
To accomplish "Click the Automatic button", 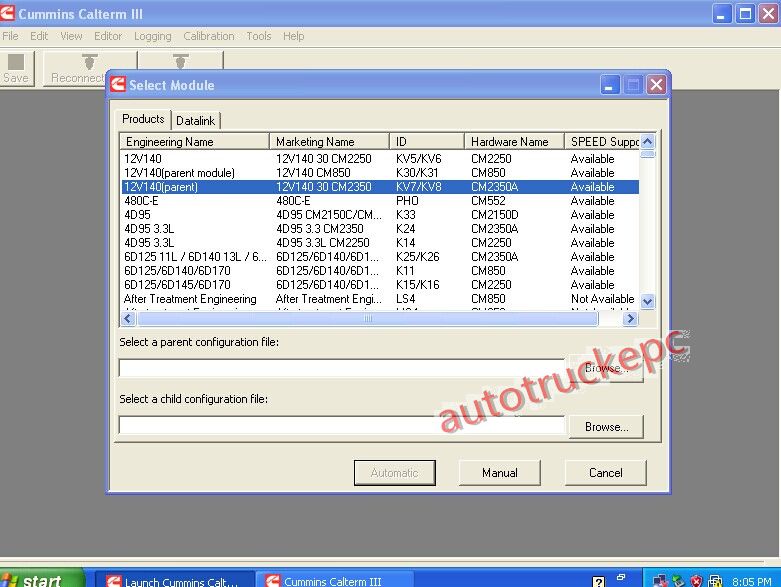I will coord(394,472).
